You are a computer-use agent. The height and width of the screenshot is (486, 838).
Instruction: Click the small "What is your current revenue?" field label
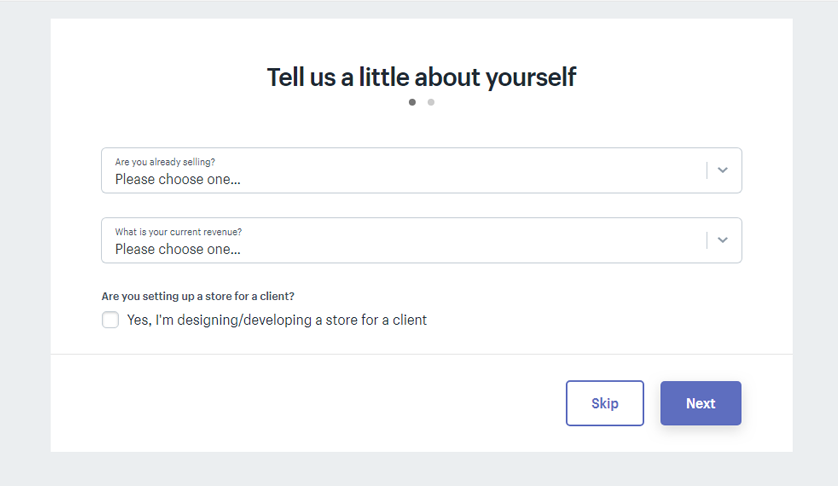(178, 231)
